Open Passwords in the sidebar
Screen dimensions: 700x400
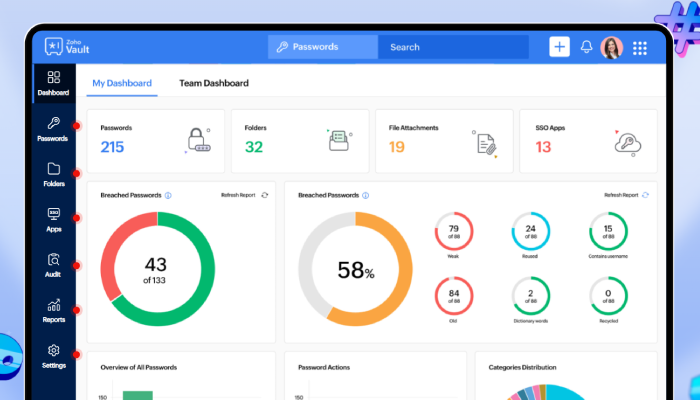(x=53, y=129)
